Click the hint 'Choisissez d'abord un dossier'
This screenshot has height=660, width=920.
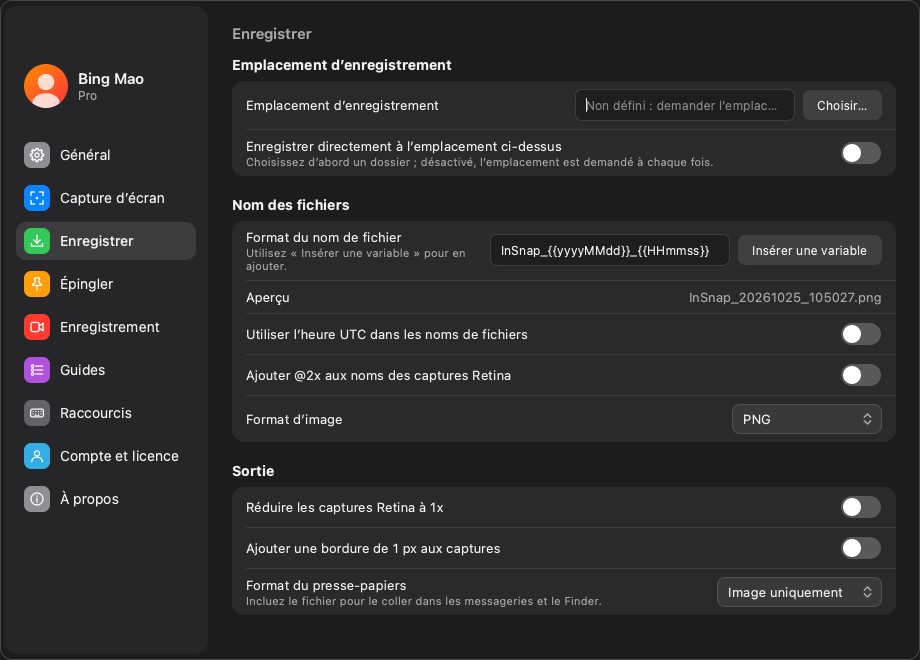point(479,163)
